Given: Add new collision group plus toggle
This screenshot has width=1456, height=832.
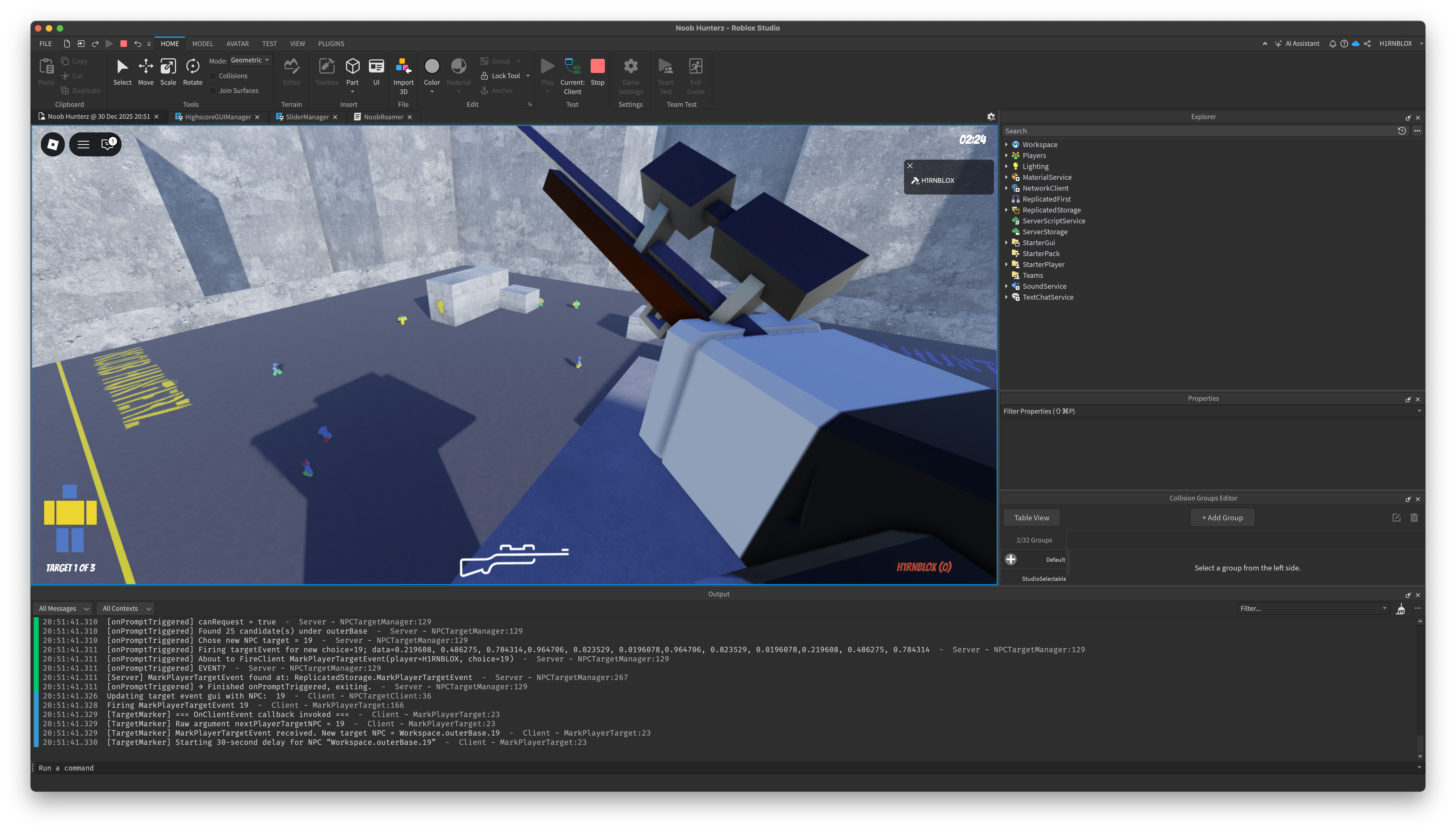Looking at the screenshot, I should (1010, 559).
